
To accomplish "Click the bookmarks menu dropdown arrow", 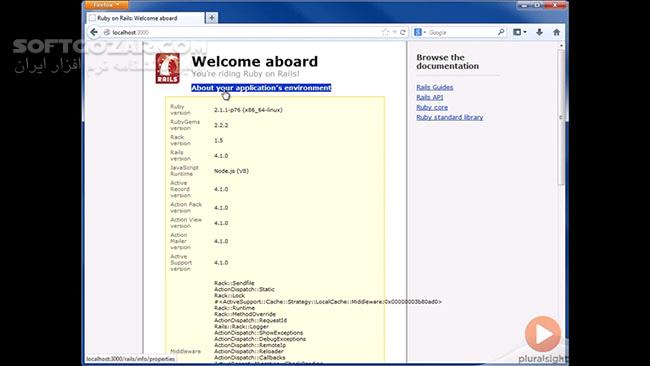I will click(x=525, y=32).
